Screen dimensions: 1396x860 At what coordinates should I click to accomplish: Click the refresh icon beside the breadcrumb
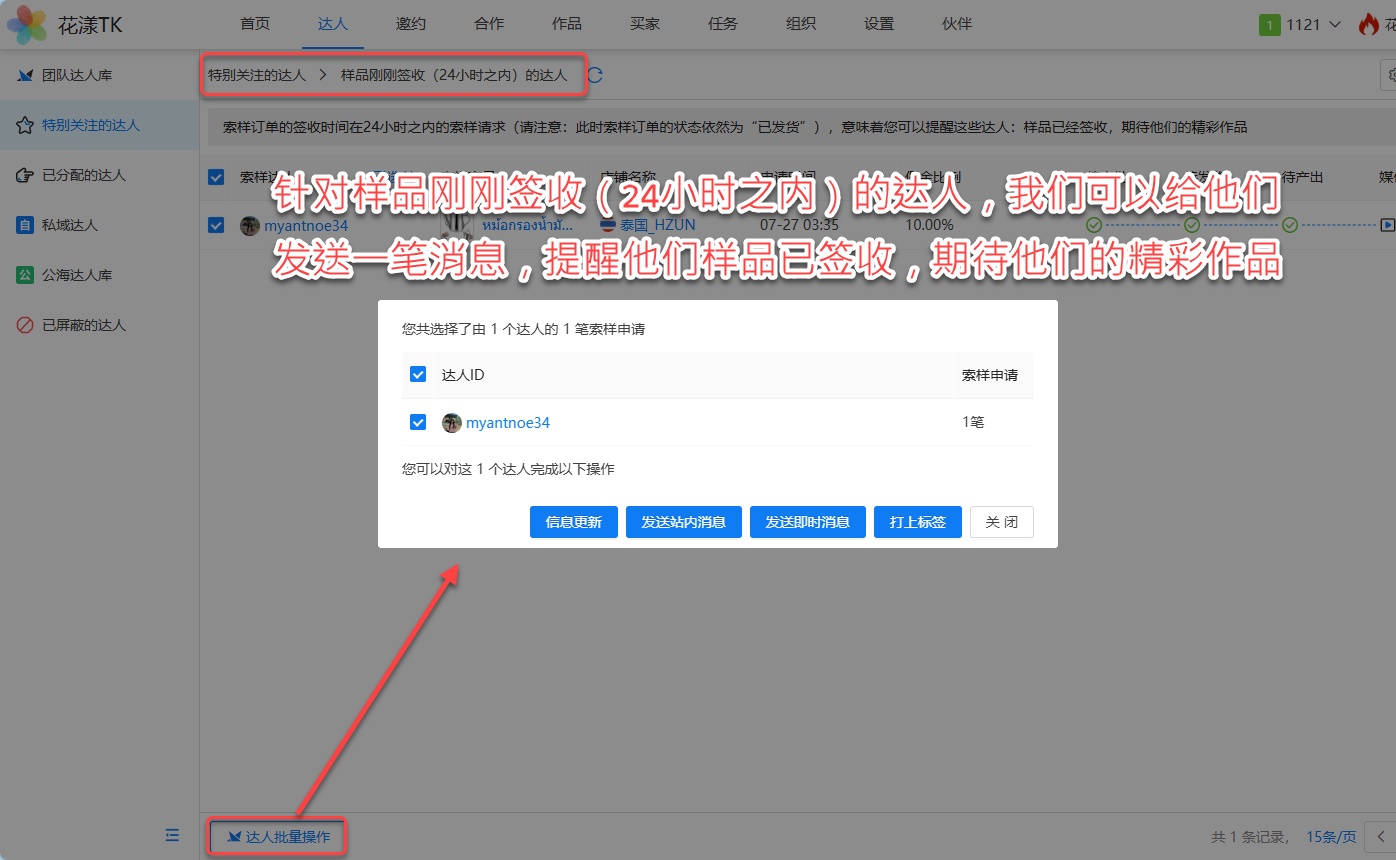[x=595, y=75]
